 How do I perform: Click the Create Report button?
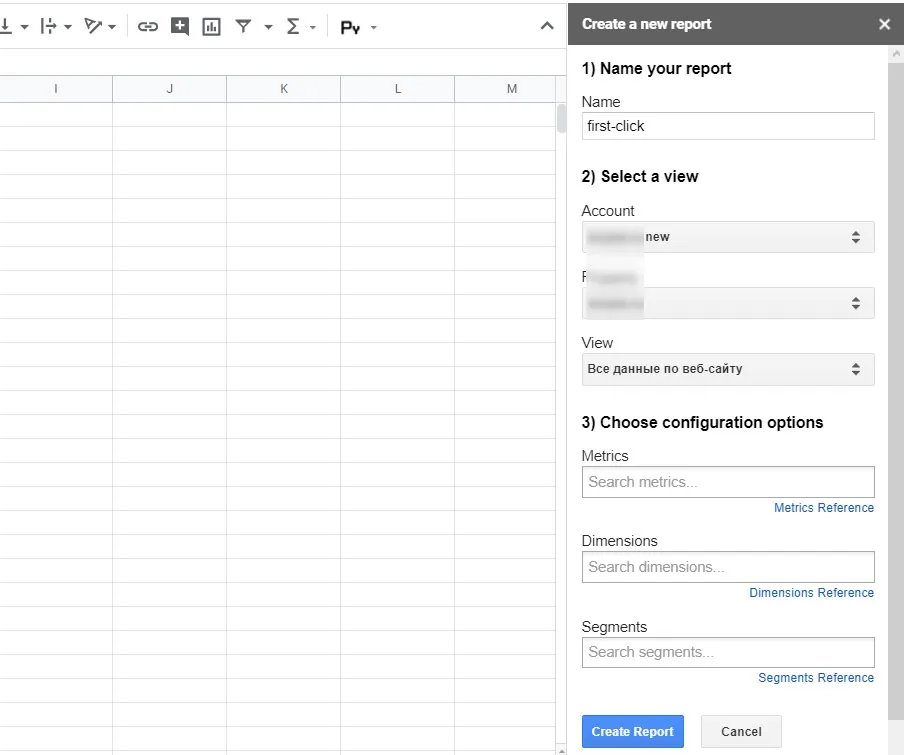pyautogui.click(x=632, y=731)
